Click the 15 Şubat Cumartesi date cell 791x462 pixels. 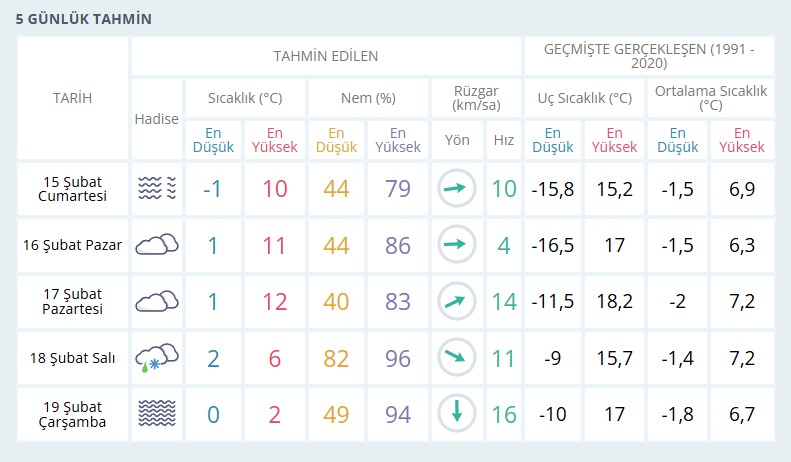(73, 188)
